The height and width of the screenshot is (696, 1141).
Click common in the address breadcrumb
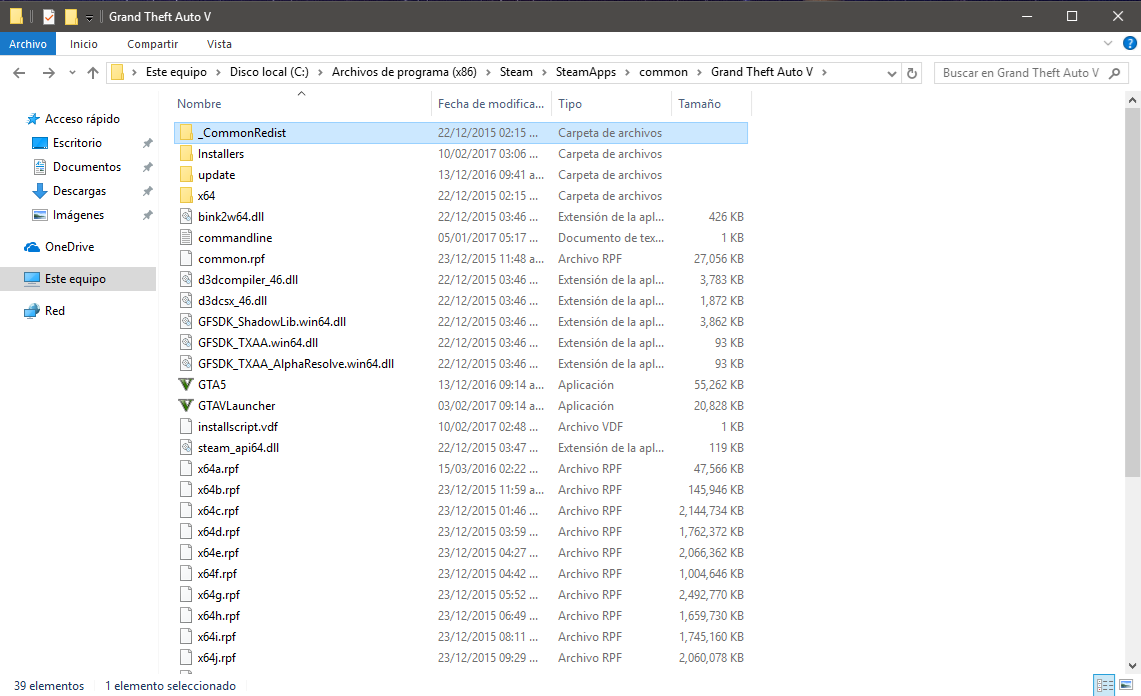[x=663, y=72]
